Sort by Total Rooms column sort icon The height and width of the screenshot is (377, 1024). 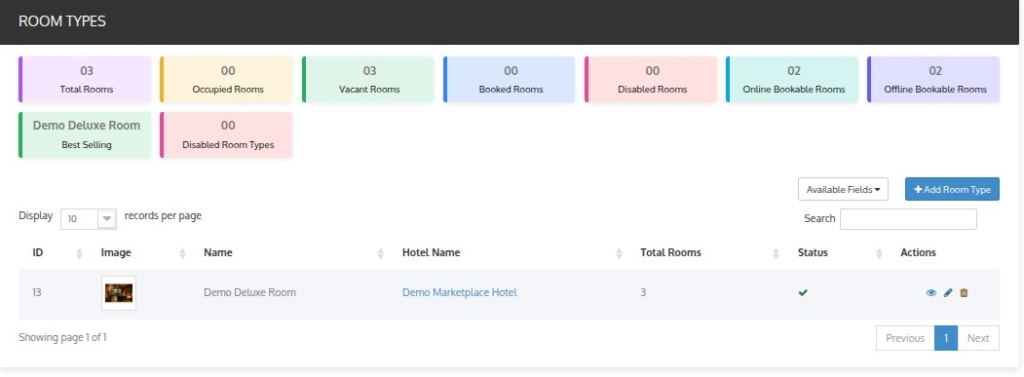776,254
